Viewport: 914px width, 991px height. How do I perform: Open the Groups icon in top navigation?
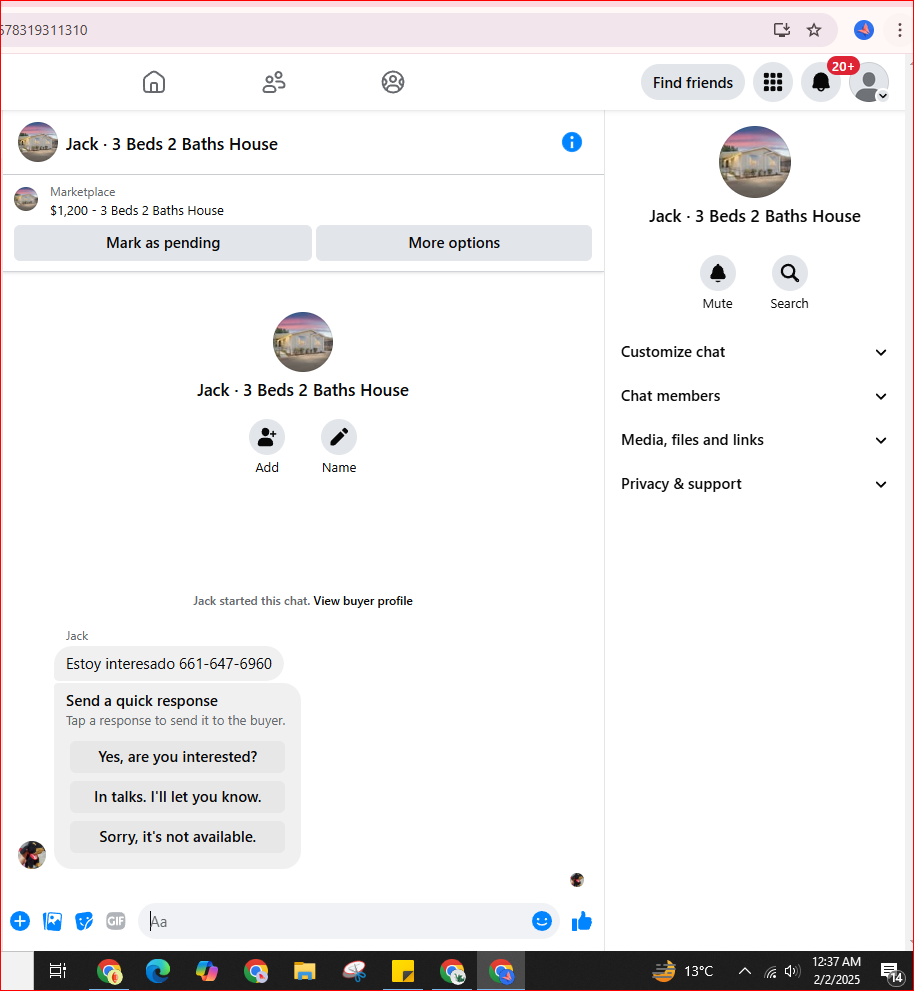point(393,82)
